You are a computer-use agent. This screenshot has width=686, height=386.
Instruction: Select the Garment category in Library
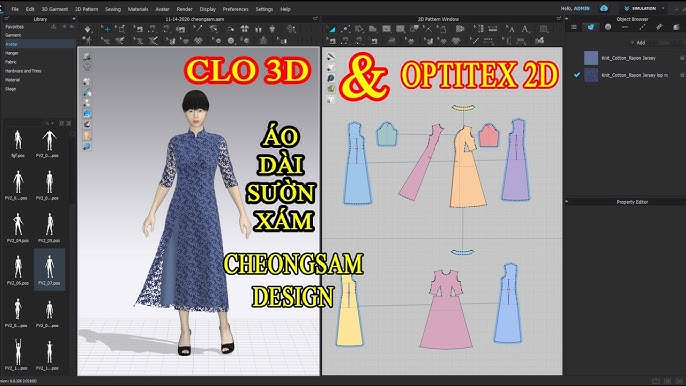click(x=13, y=35)
